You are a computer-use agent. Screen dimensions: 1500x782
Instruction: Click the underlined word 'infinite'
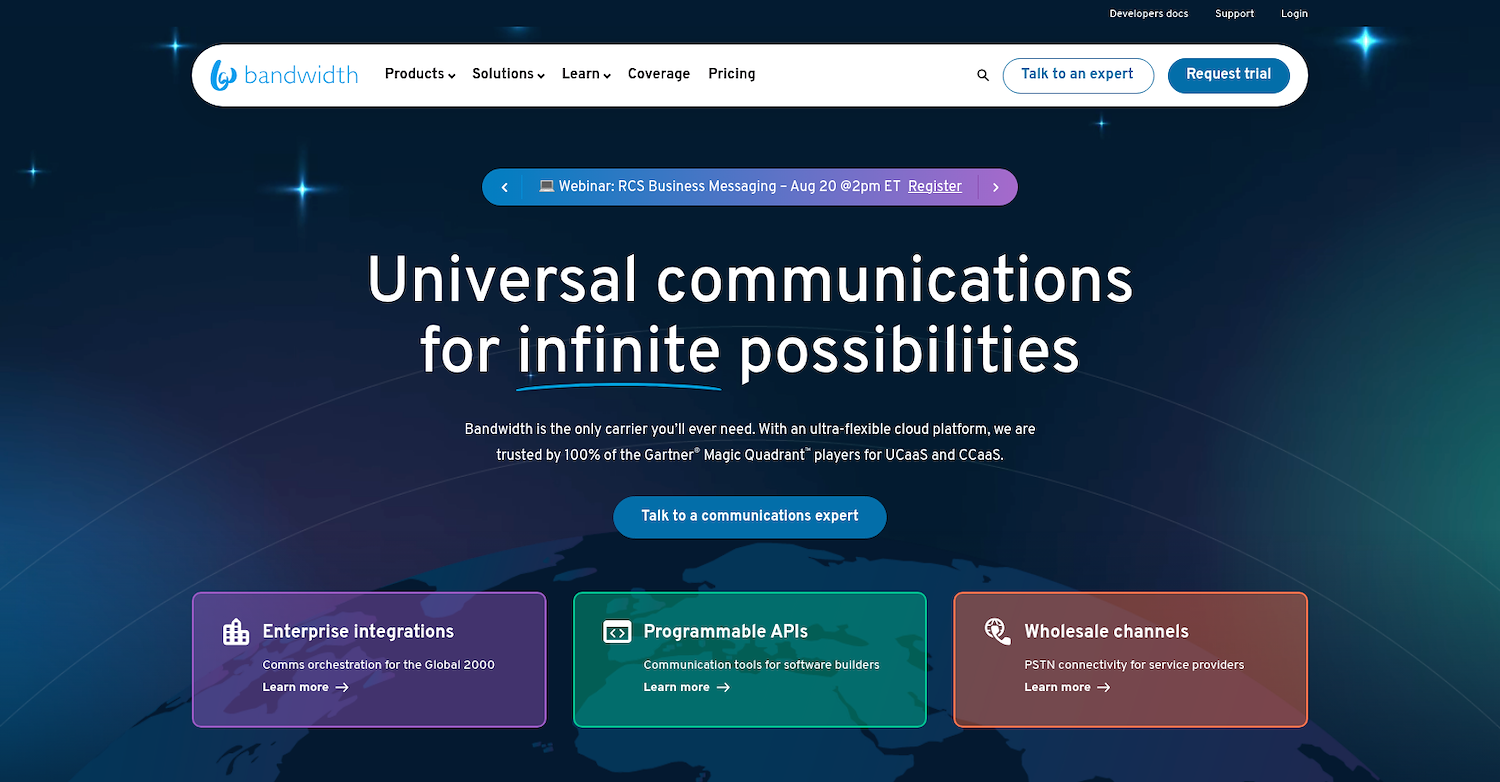619,351
